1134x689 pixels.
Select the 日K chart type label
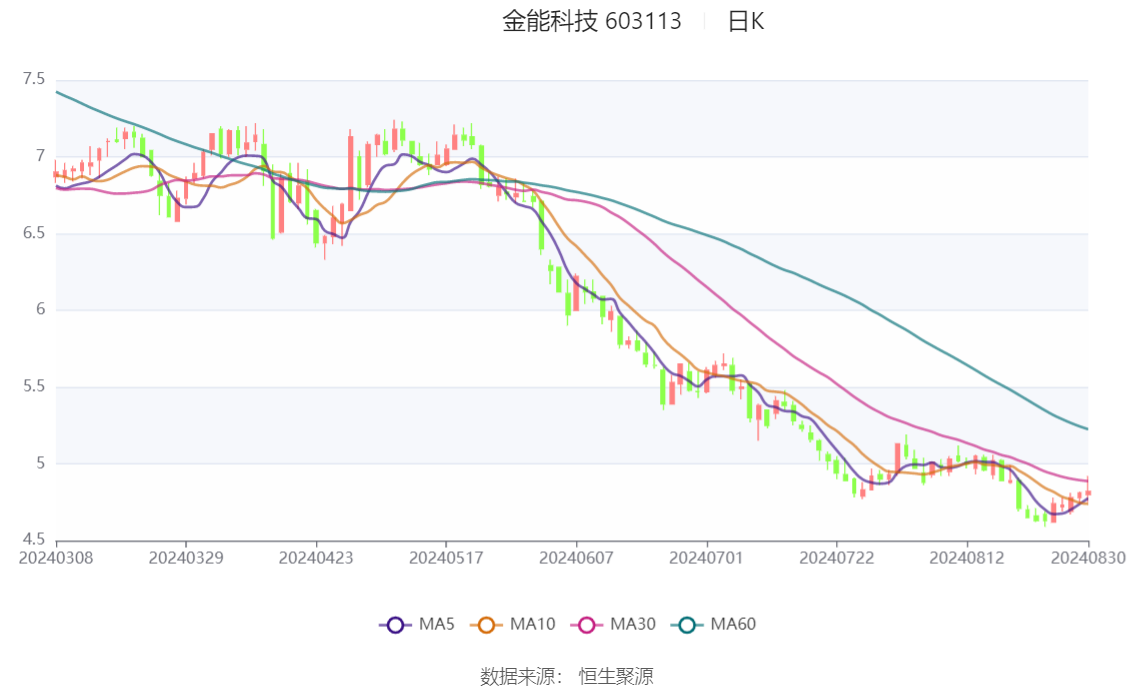(745, 22)
